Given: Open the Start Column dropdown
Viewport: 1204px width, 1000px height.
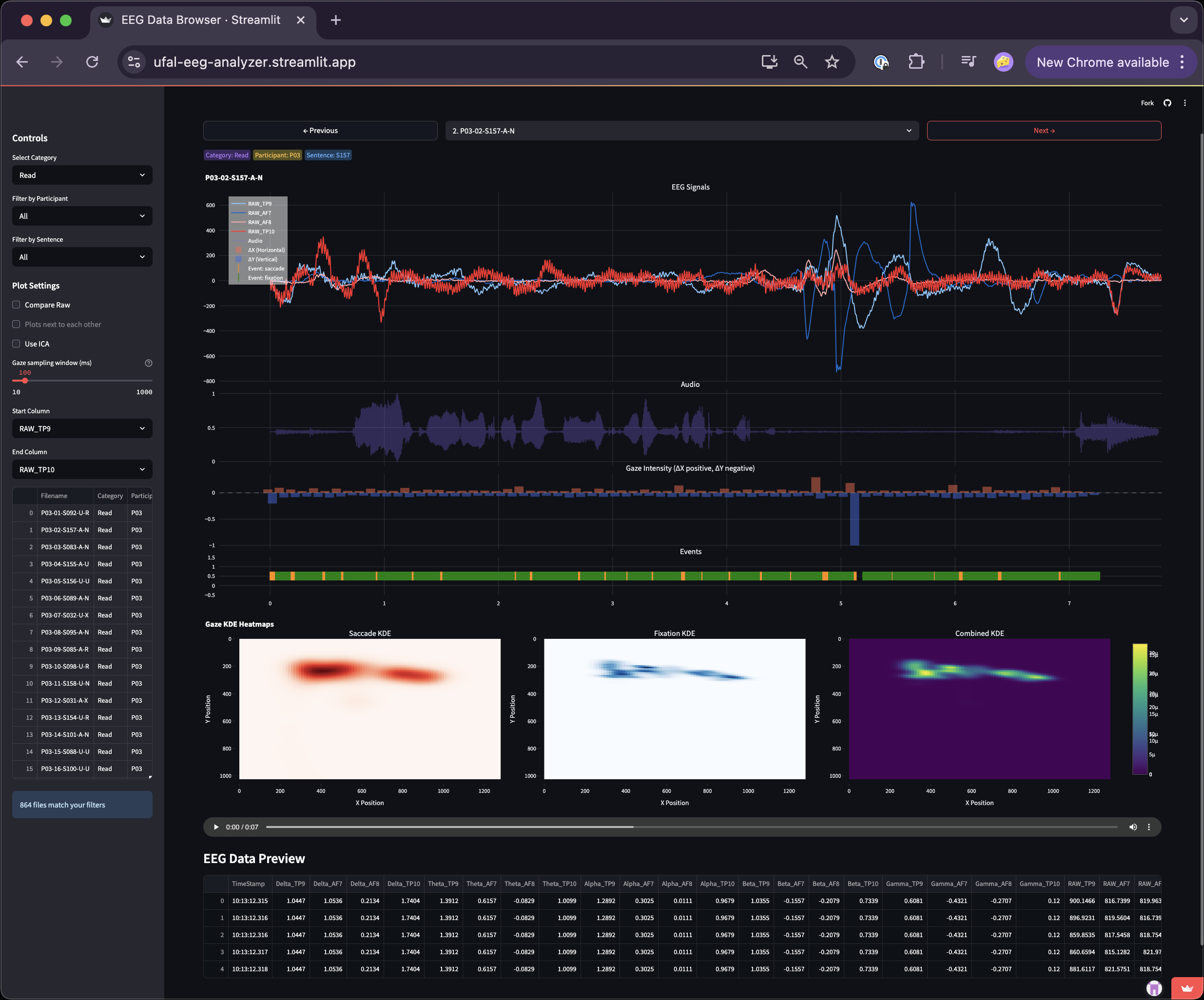Looking at the screenshot, I should tap(82, 429).
